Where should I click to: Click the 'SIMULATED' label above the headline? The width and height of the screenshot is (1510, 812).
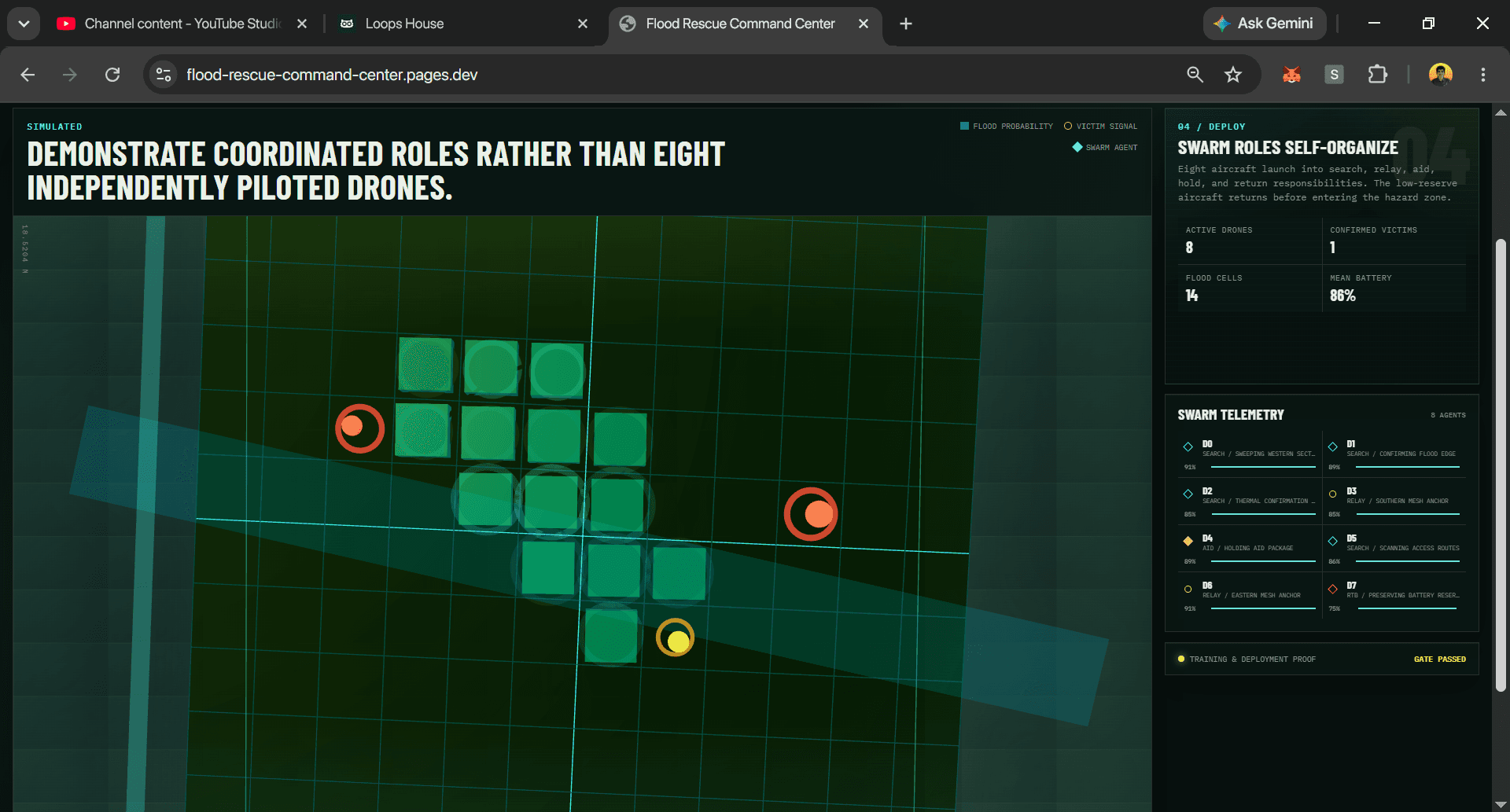[54, 127]
